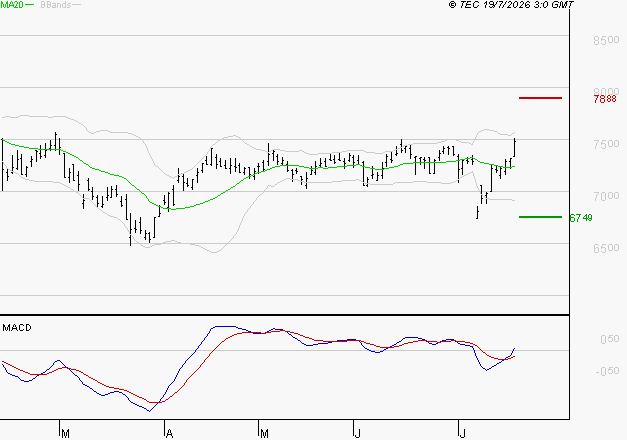Click the latest price bar on chart
The height and width of the screenshot is (440, 627).
pos(515,147)
